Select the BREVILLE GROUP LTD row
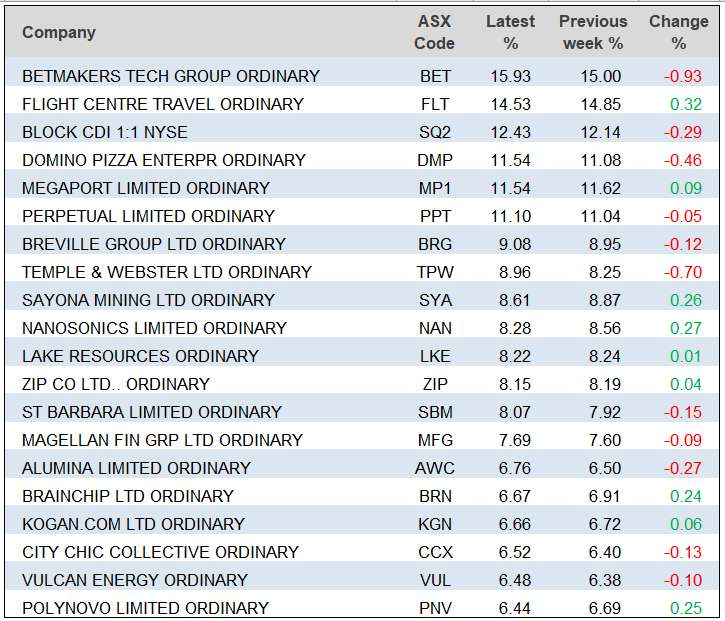 tap(154, 244)
